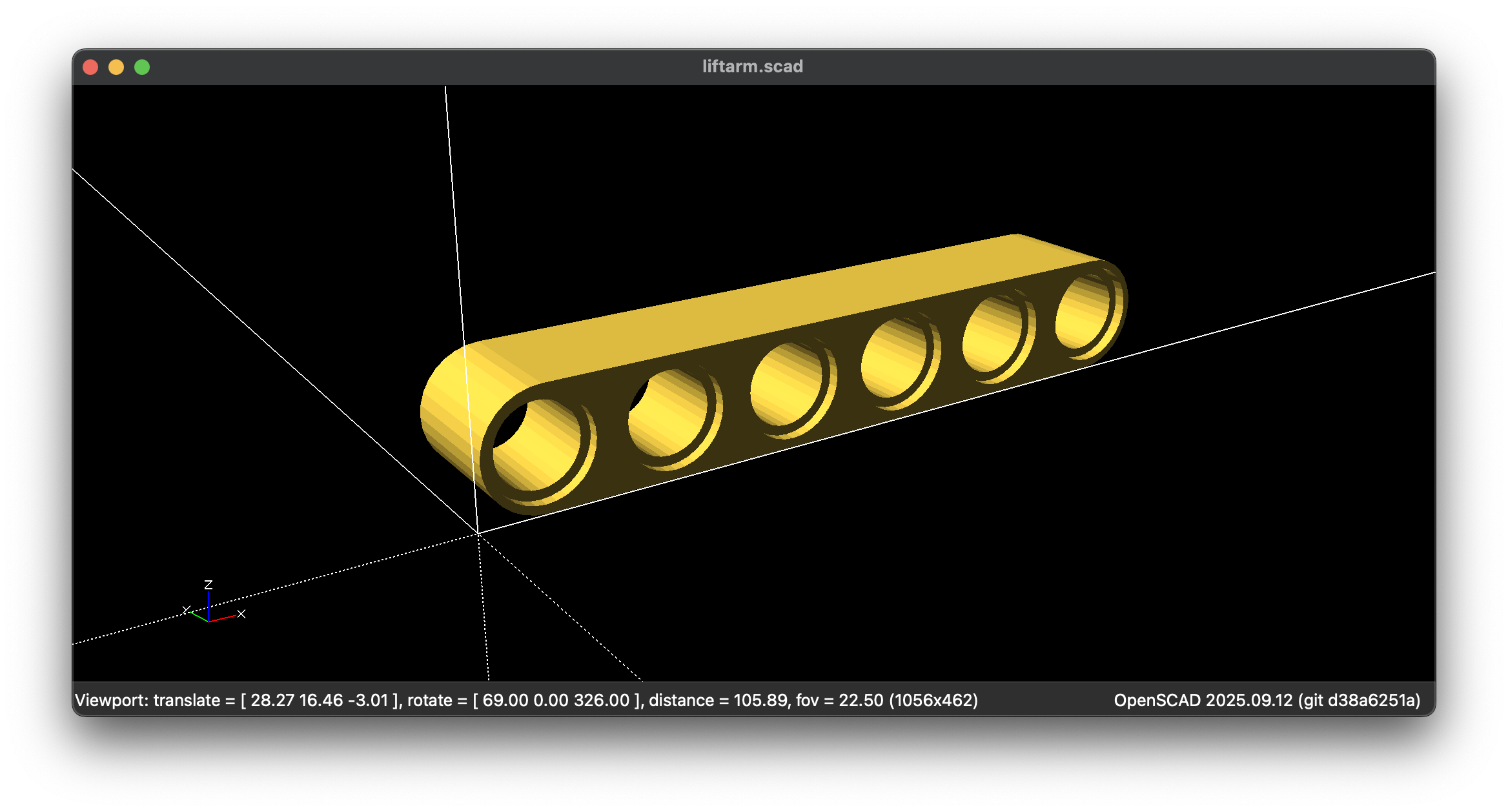
Task: Close the liftarm.scad window with the red button
Action: click(90, 67)
